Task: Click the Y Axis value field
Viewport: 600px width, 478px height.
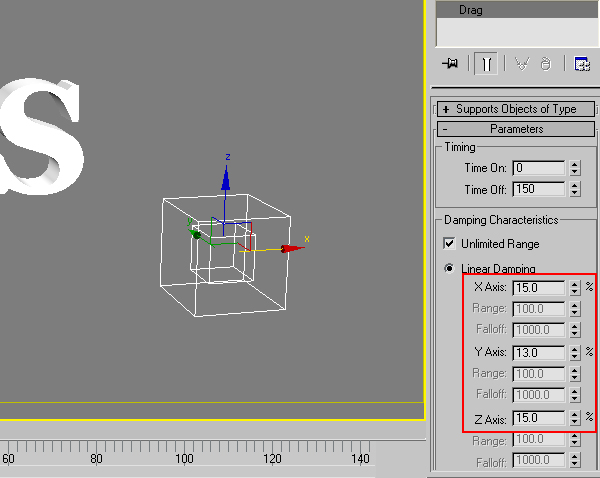Action: click(538, 352)
